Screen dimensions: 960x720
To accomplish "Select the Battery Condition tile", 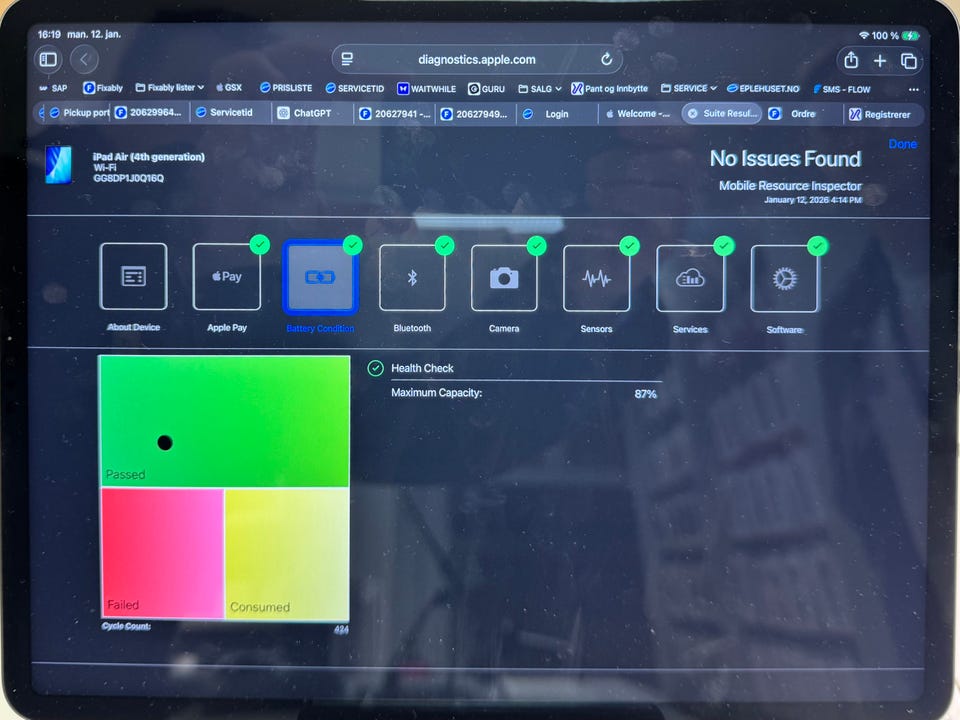I will point(320,277).
